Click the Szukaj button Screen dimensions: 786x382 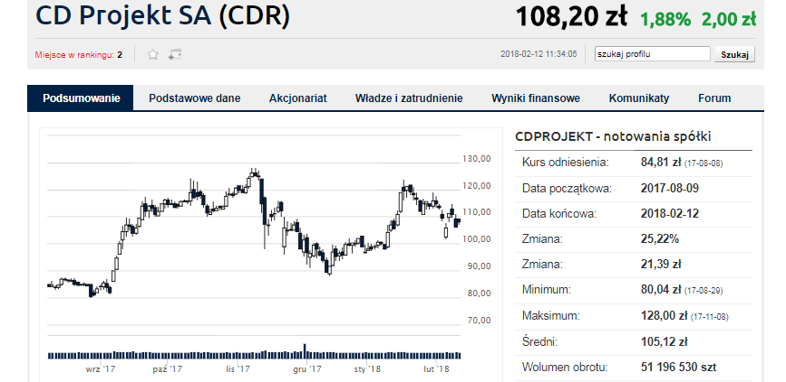[x=734, y=54]
